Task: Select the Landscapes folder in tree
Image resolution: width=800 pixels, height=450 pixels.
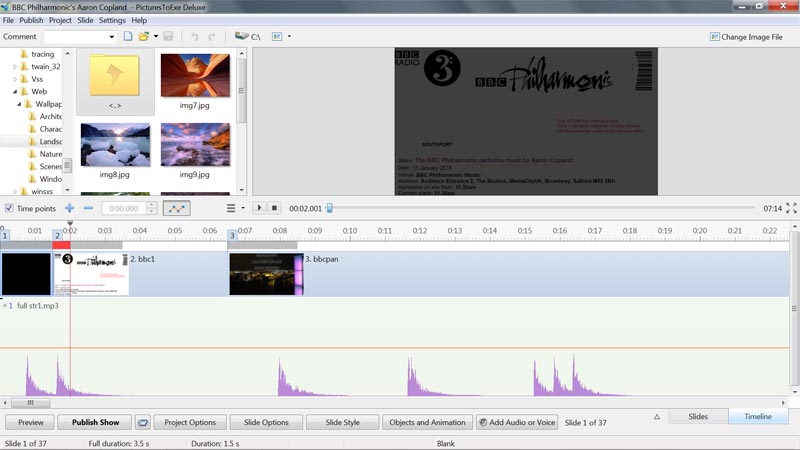Action: click(x=45, y=141)
